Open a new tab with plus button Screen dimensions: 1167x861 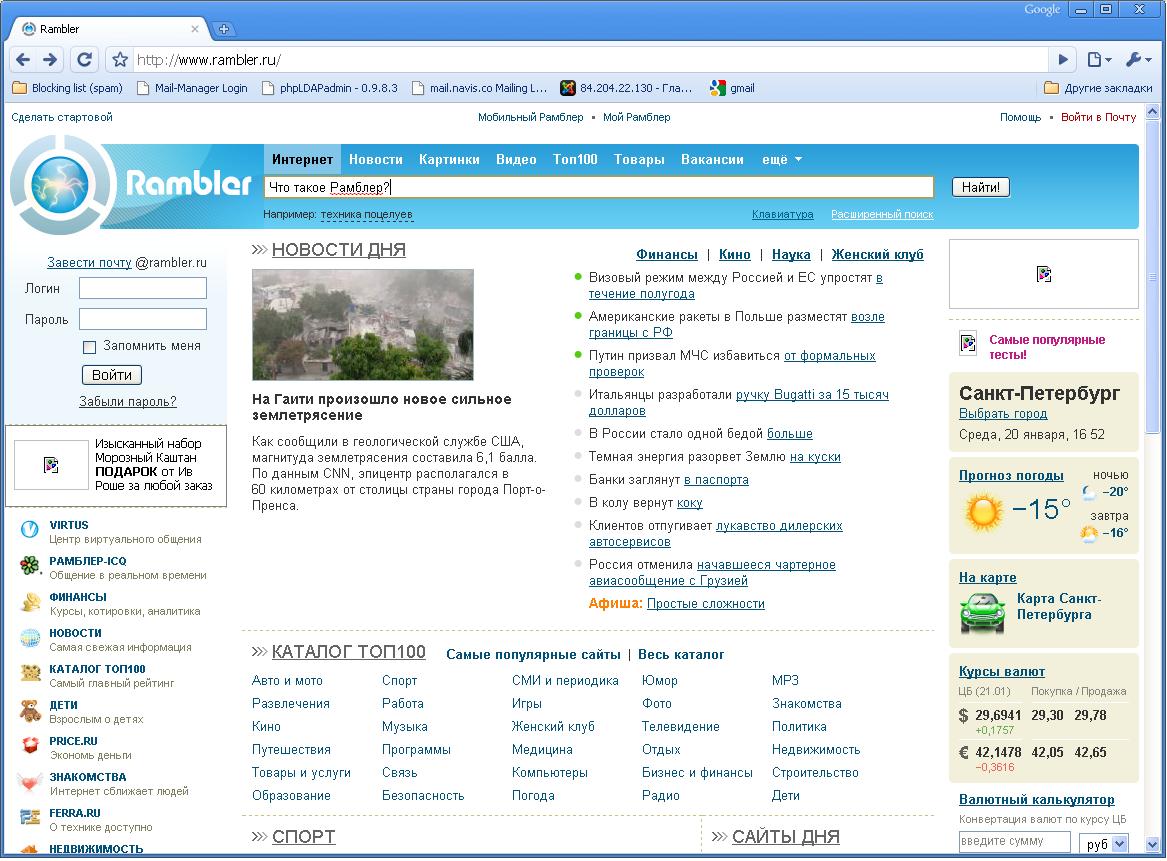coord(223,29)
